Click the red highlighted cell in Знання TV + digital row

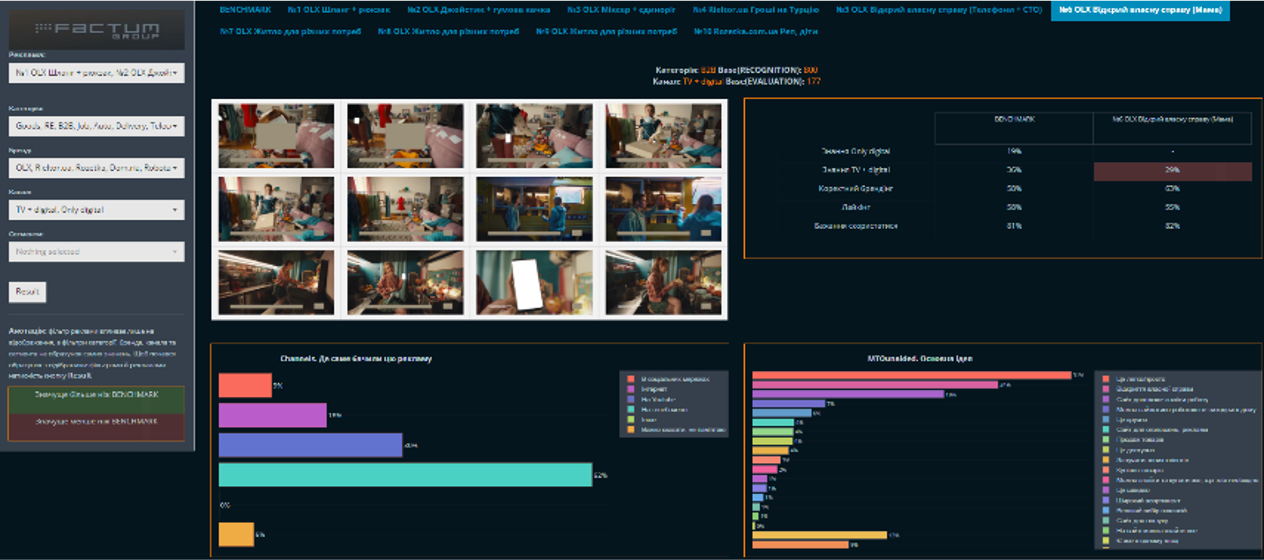coord(1171,170)
